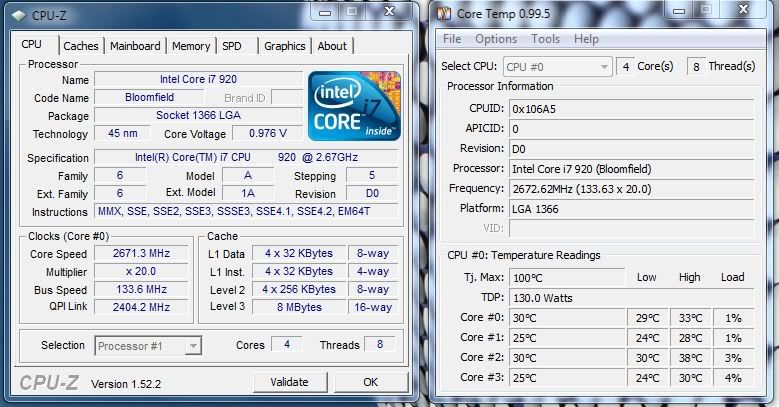The width and height of the screenshot is (779, 407).
Task: Show the About tab in CPU-Z
Action: click(x=332, y=46)
